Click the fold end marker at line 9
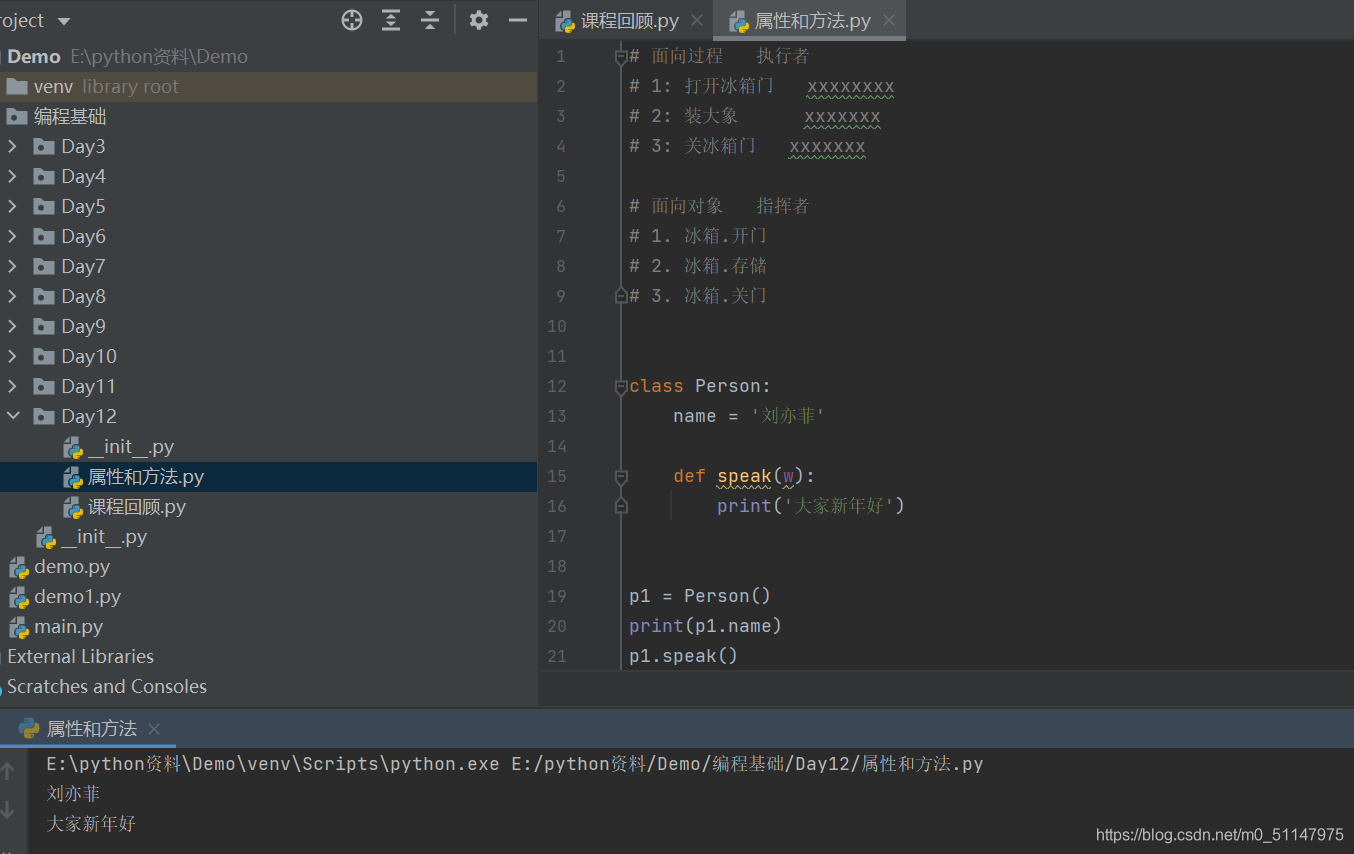 tap(621, 296)
